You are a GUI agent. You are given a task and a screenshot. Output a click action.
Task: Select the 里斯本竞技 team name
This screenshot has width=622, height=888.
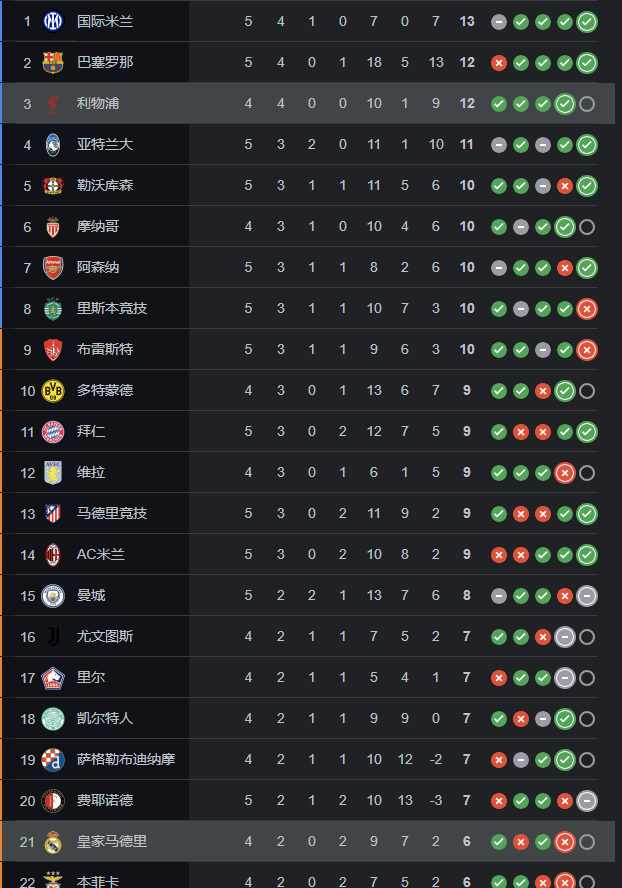coord(111,309)
